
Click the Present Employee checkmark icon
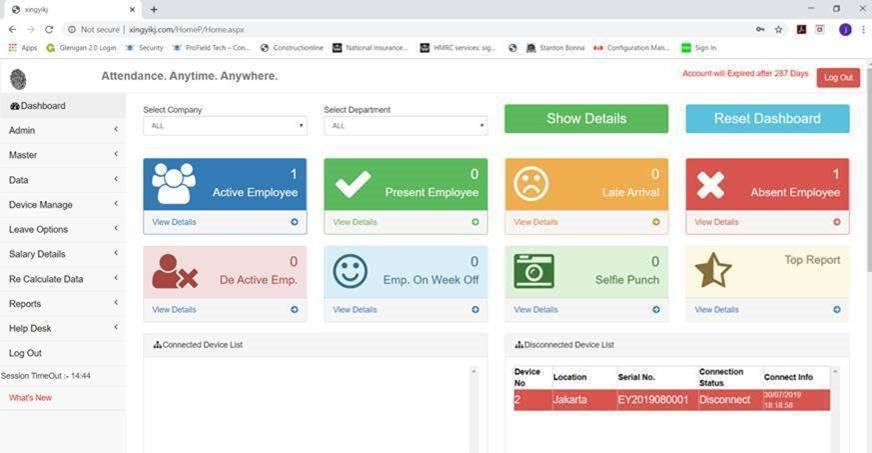point(353,183)
